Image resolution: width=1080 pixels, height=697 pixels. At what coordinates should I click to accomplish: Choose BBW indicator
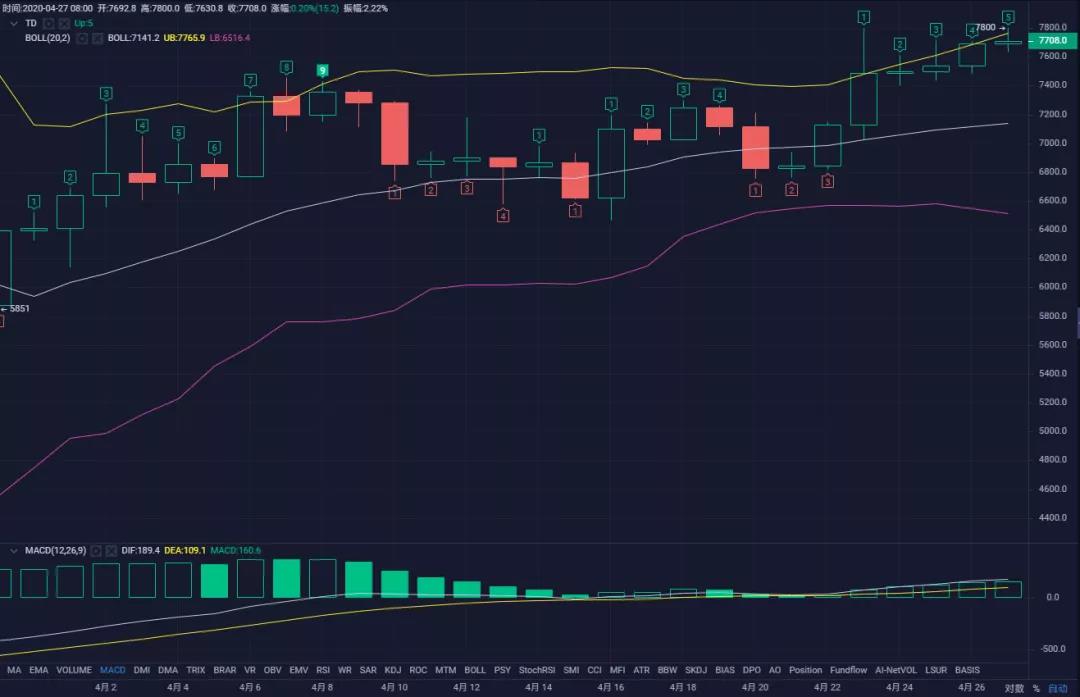[667, 669]
